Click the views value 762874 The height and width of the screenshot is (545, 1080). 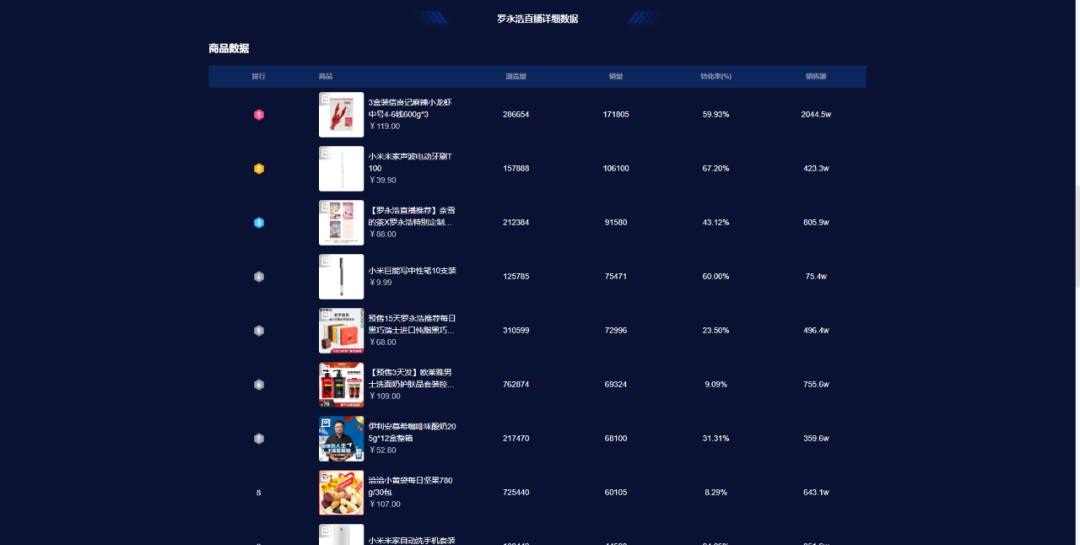coord(516,384)
